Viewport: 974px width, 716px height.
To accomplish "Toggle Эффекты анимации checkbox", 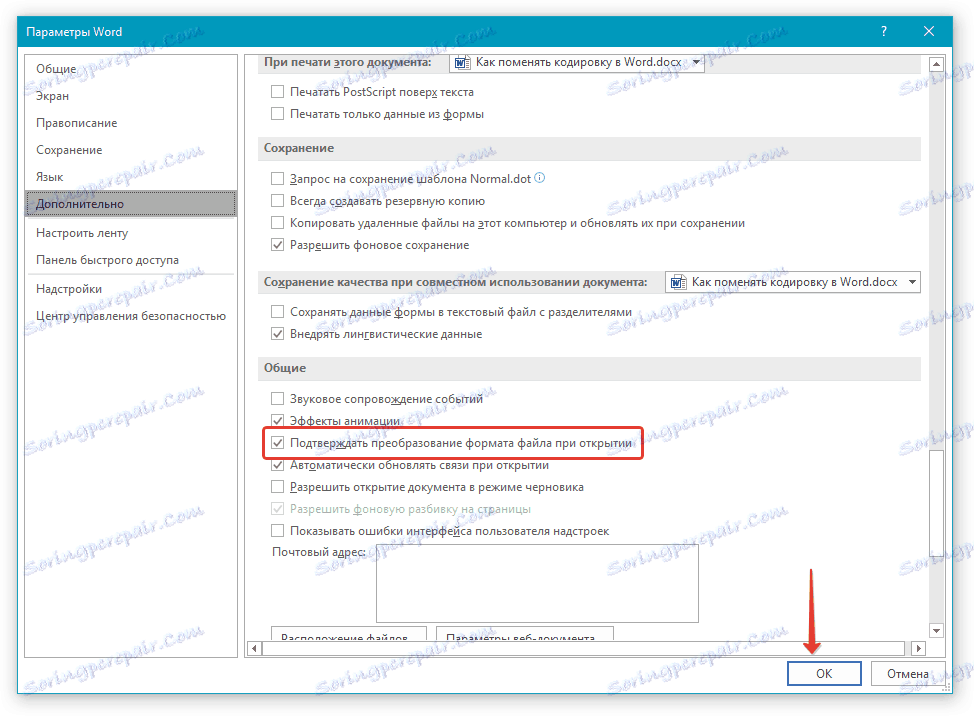I will click(278, 420).
